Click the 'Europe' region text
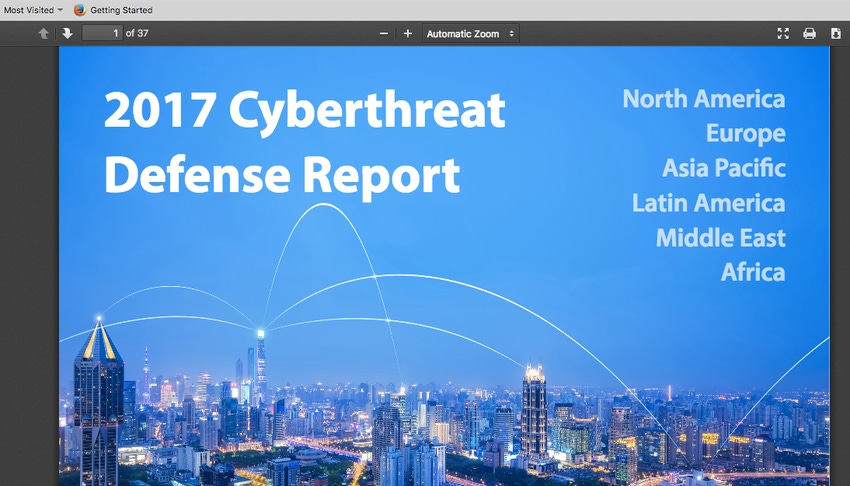 coord(745,134)
